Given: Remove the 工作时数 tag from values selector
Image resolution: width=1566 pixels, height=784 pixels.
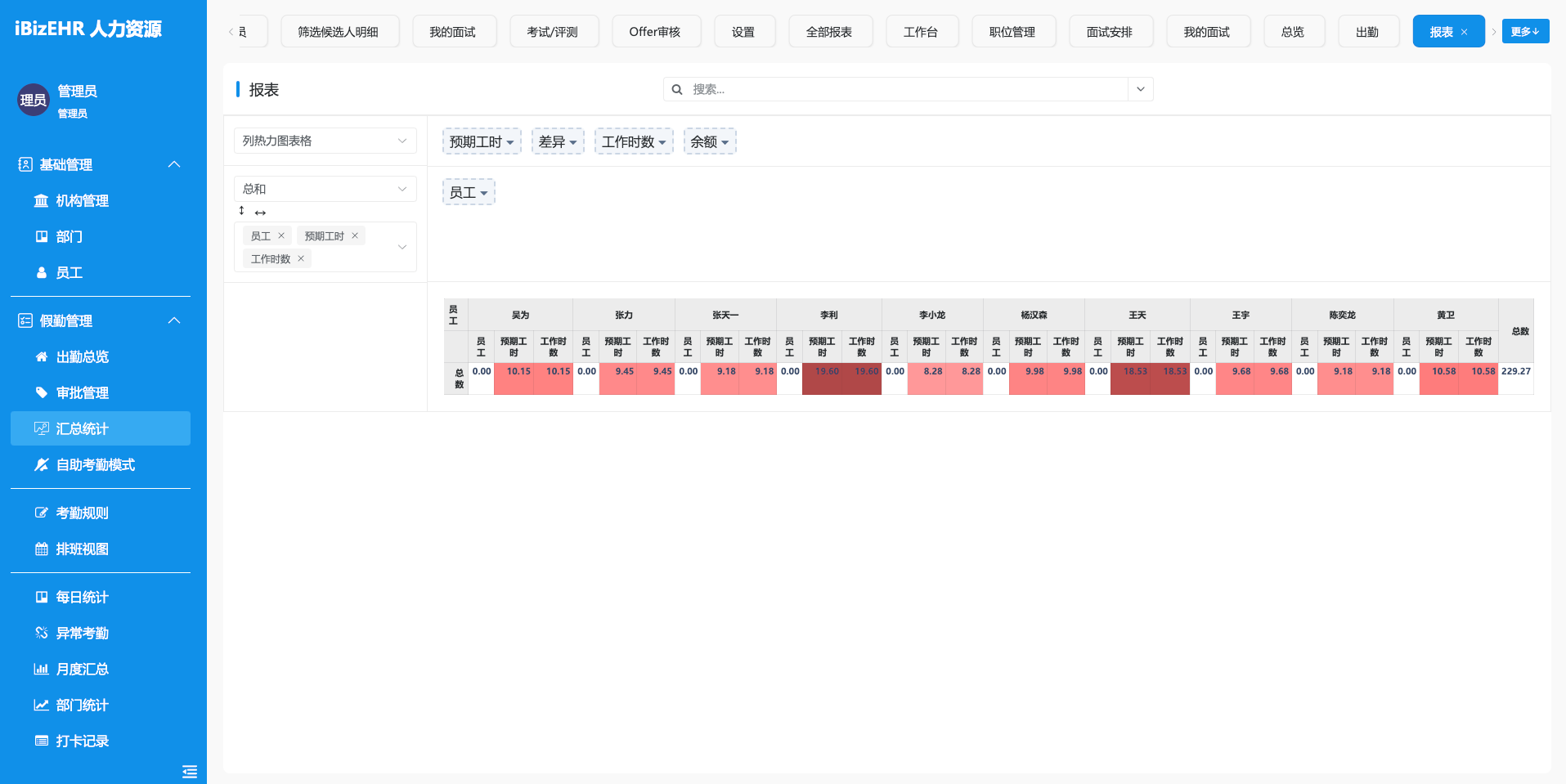Looking at the screenshot, I should pos(301,258).
